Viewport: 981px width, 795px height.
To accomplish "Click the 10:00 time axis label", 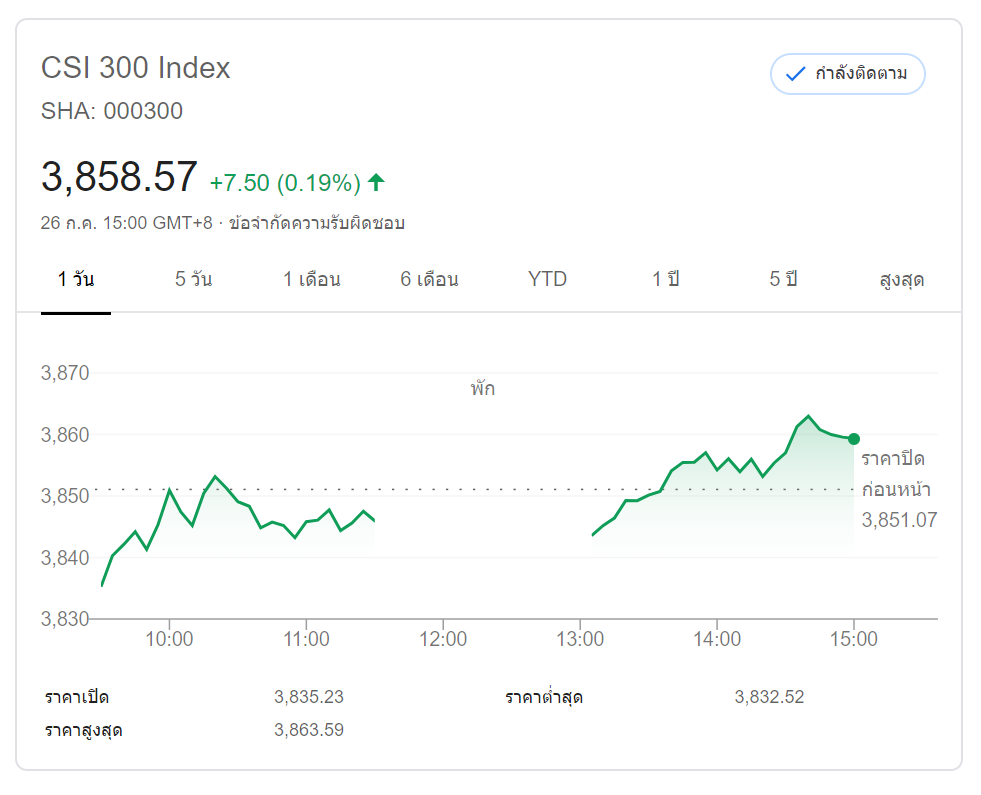I will tap(169, 638).
